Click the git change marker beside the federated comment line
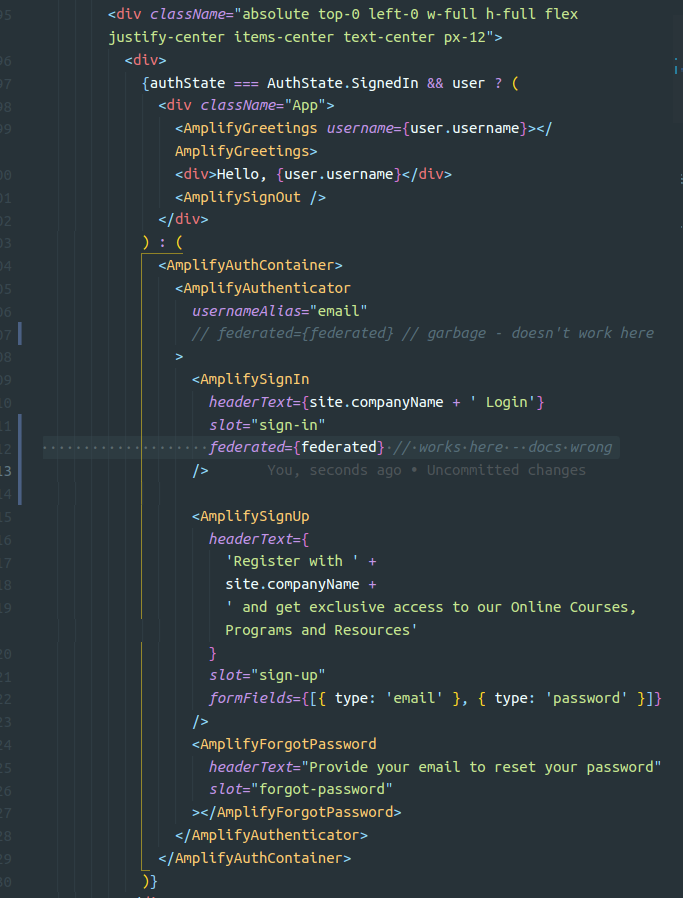The height and width of the screenshot is (898, 683). (x=20, y=333)
